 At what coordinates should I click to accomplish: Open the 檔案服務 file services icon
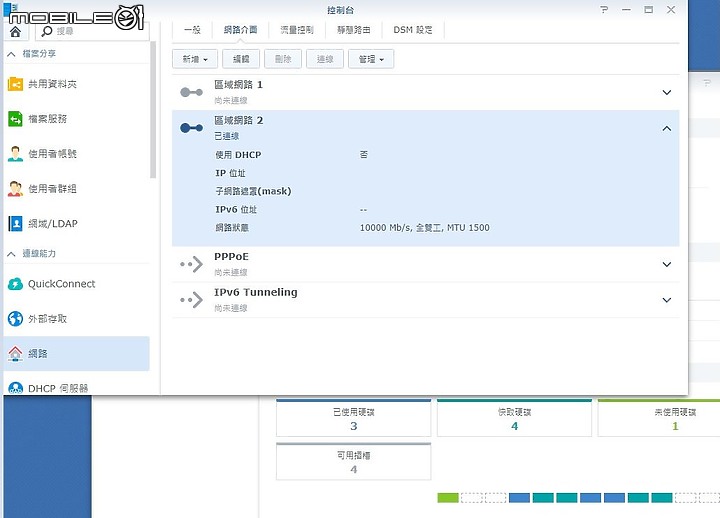coord(15,119)
